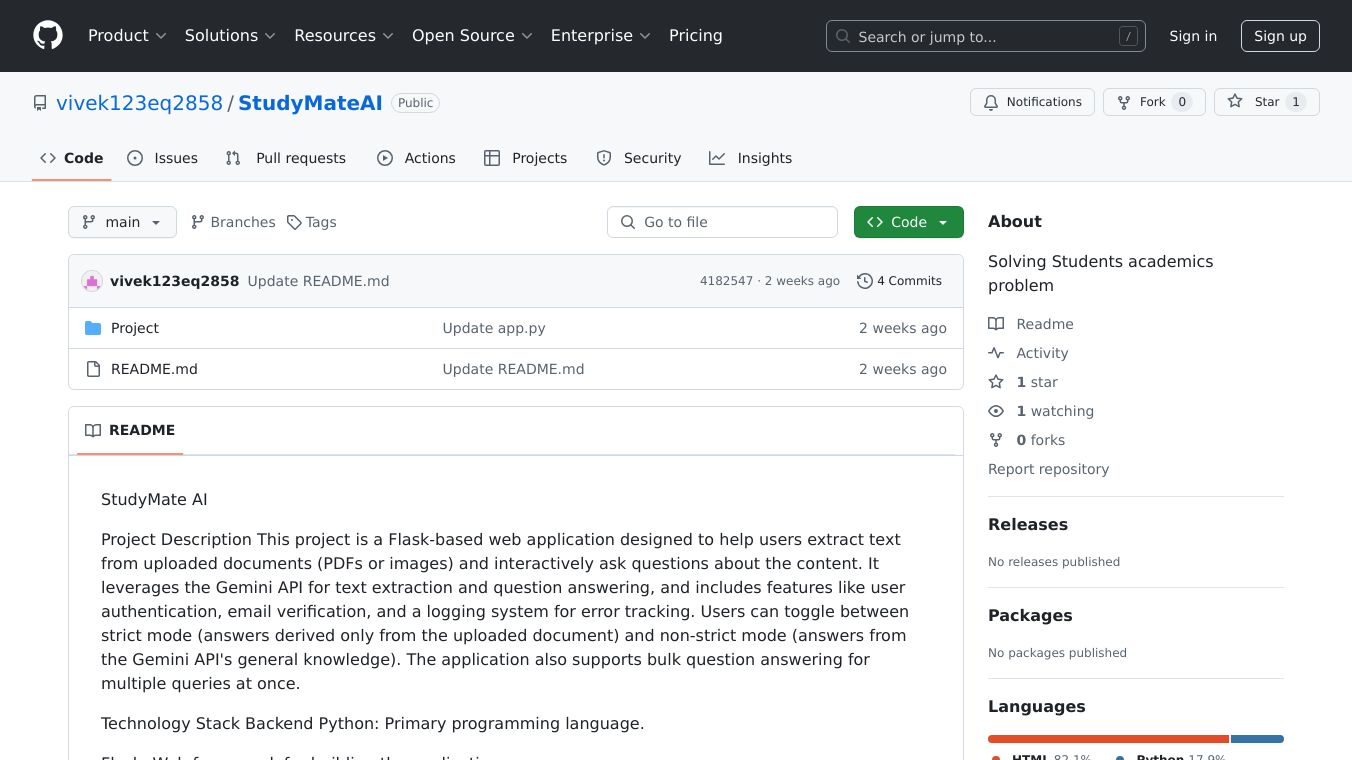Click the GitHub logo icon
1352x760 pixels.
tap(47, 36)
